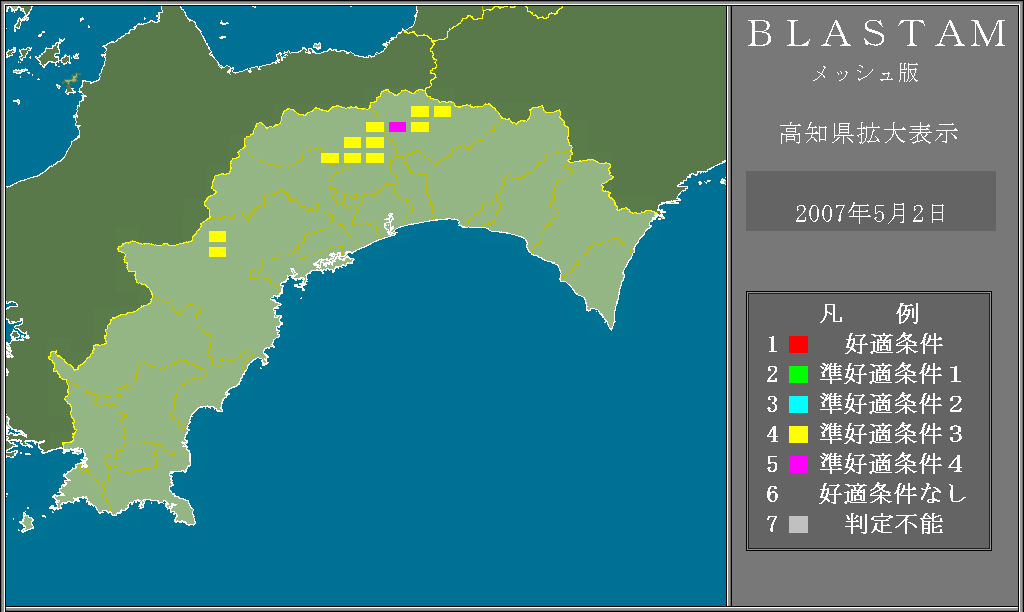Click the magenta 準好適条件4 legend swatch

[x=798, y=464]
